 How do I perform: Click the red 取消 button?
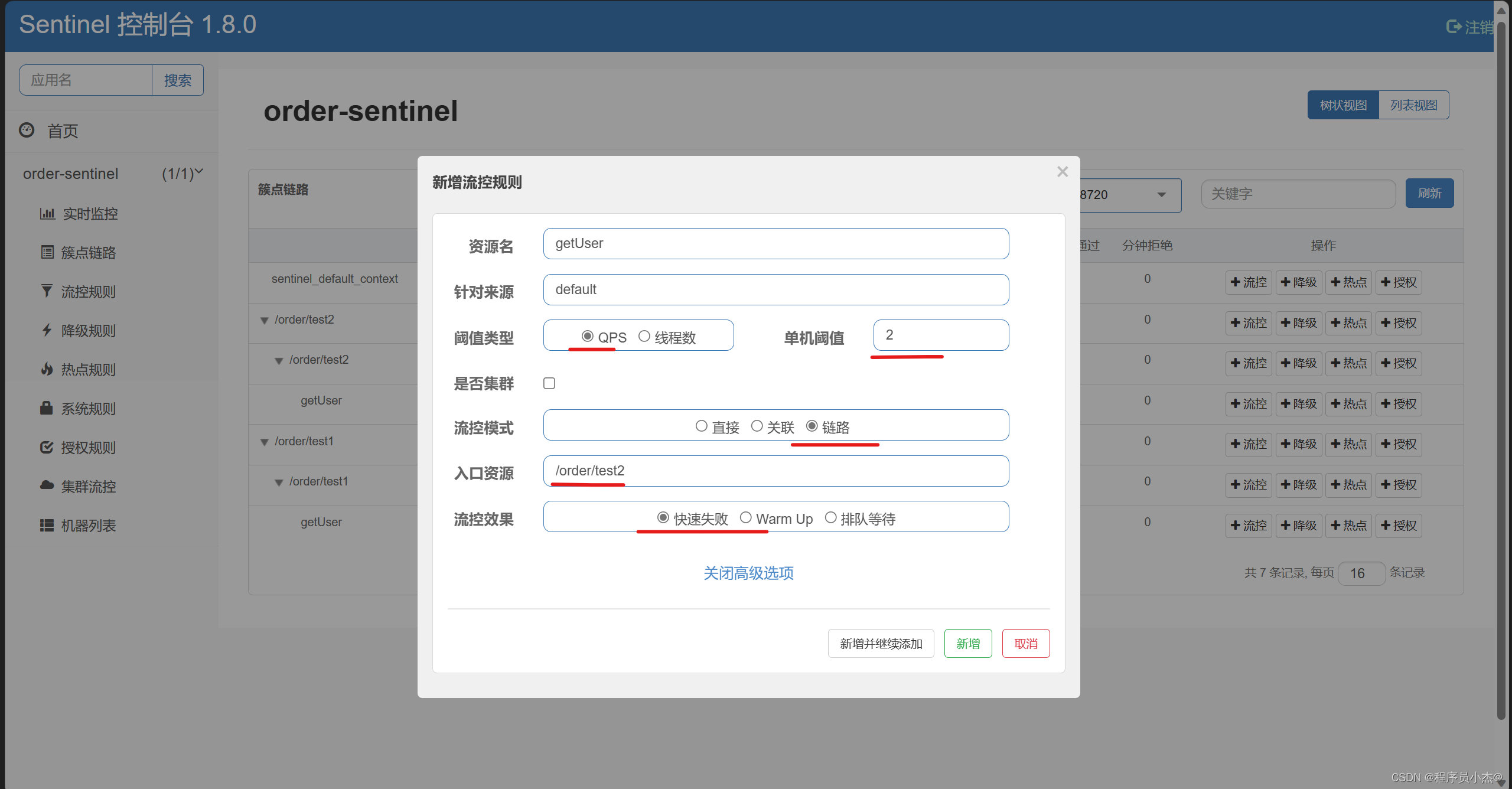(1026, 643)
